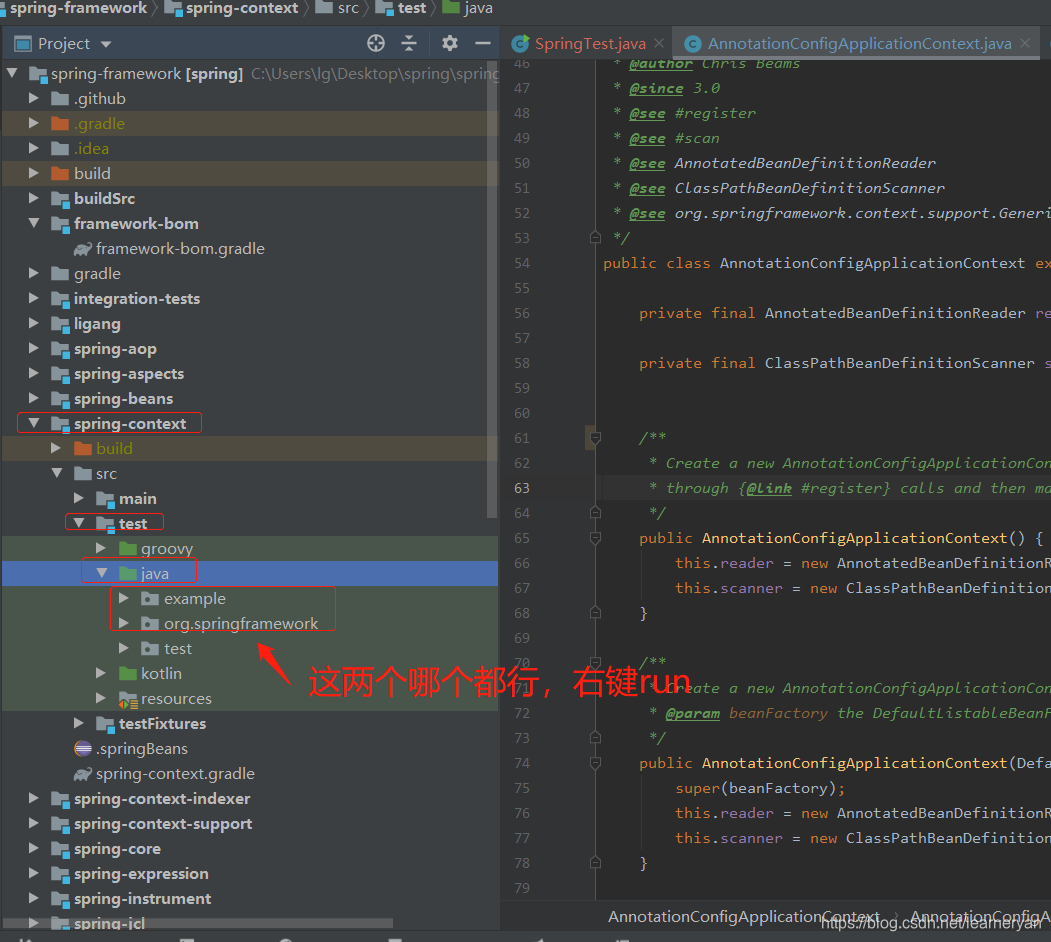Screen dimensions: 1051x942
Task: Hide the Project panel with minus icon
Action: (x=483, y=44)
